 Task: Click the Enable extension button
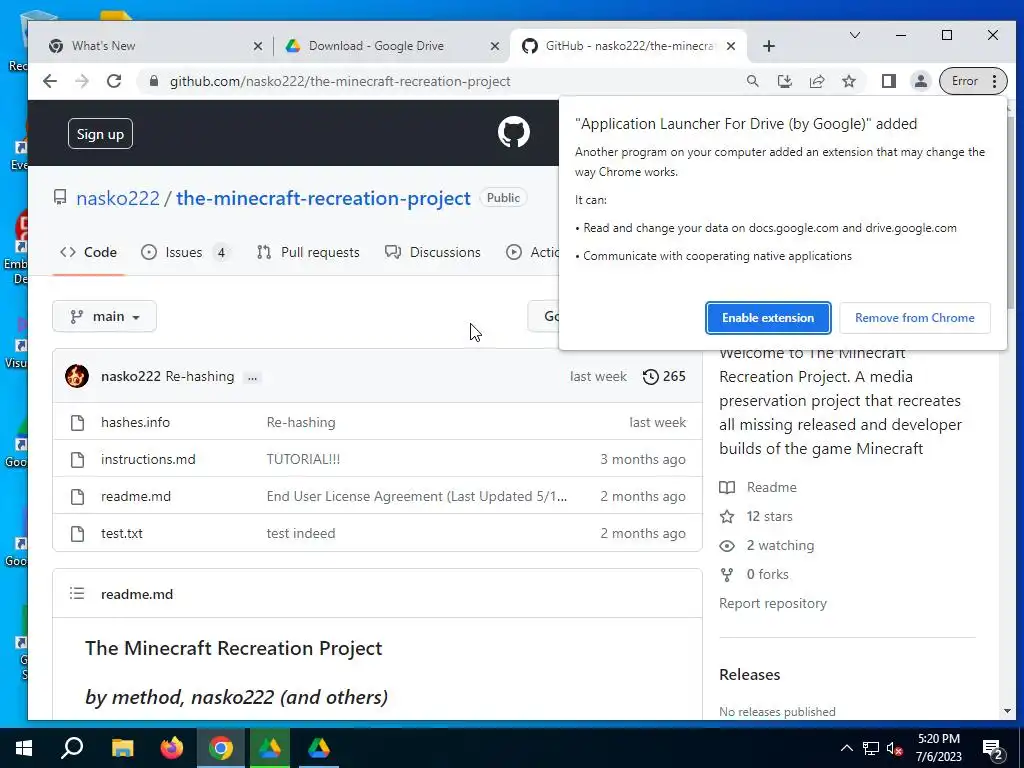[x=768, y=317]
